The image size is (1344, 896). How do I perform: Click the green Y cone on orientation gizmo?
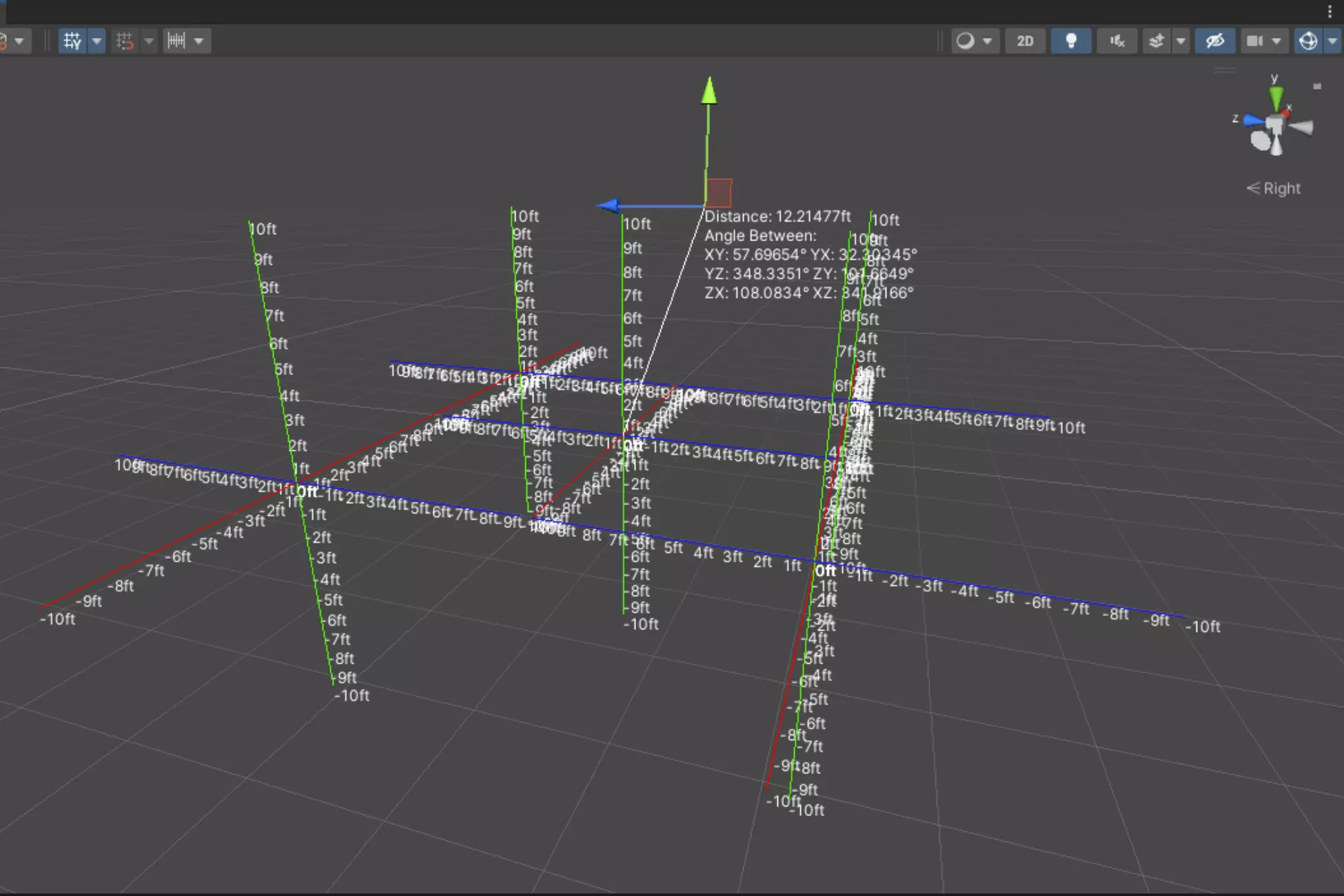(x=1276, y=97)
